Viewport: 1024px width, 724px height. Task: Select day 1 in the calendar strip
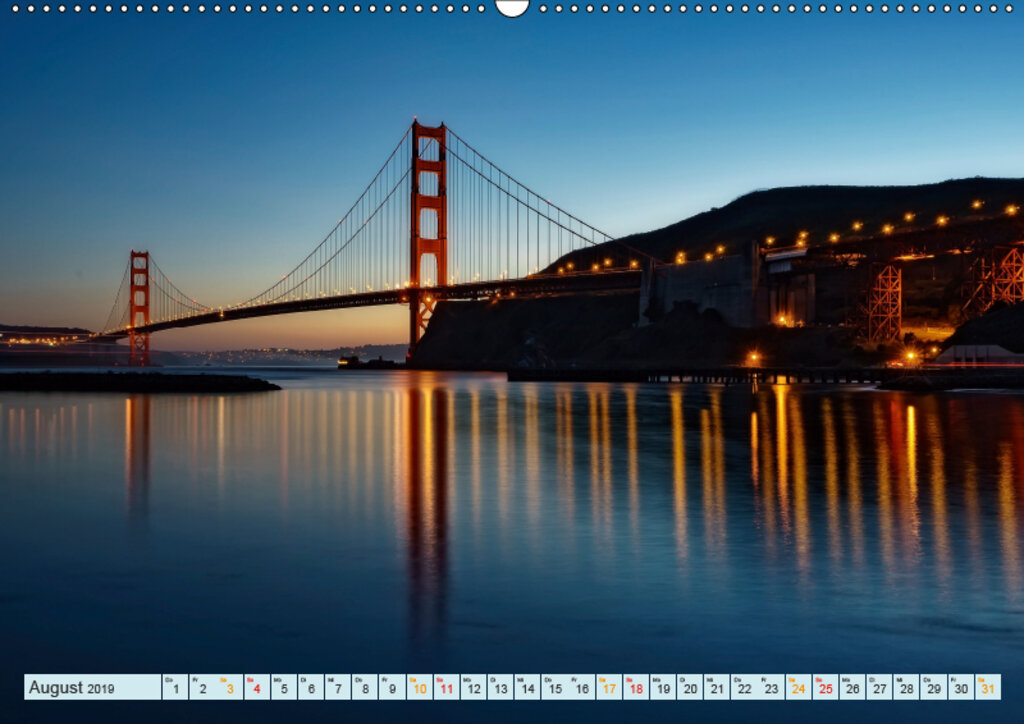175,687
